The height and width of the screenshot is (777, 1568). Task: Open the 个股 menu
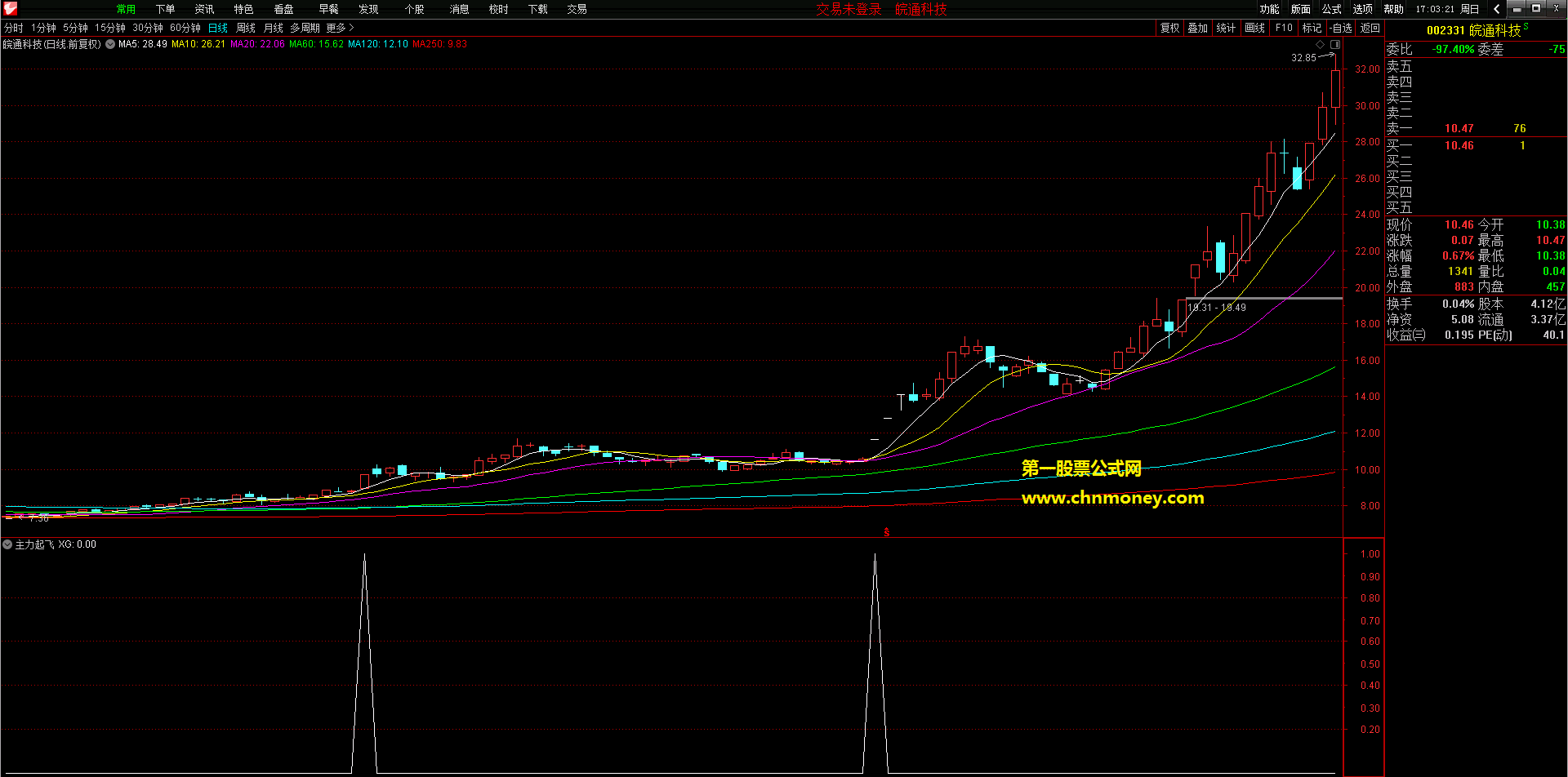(x=414, y=9)
